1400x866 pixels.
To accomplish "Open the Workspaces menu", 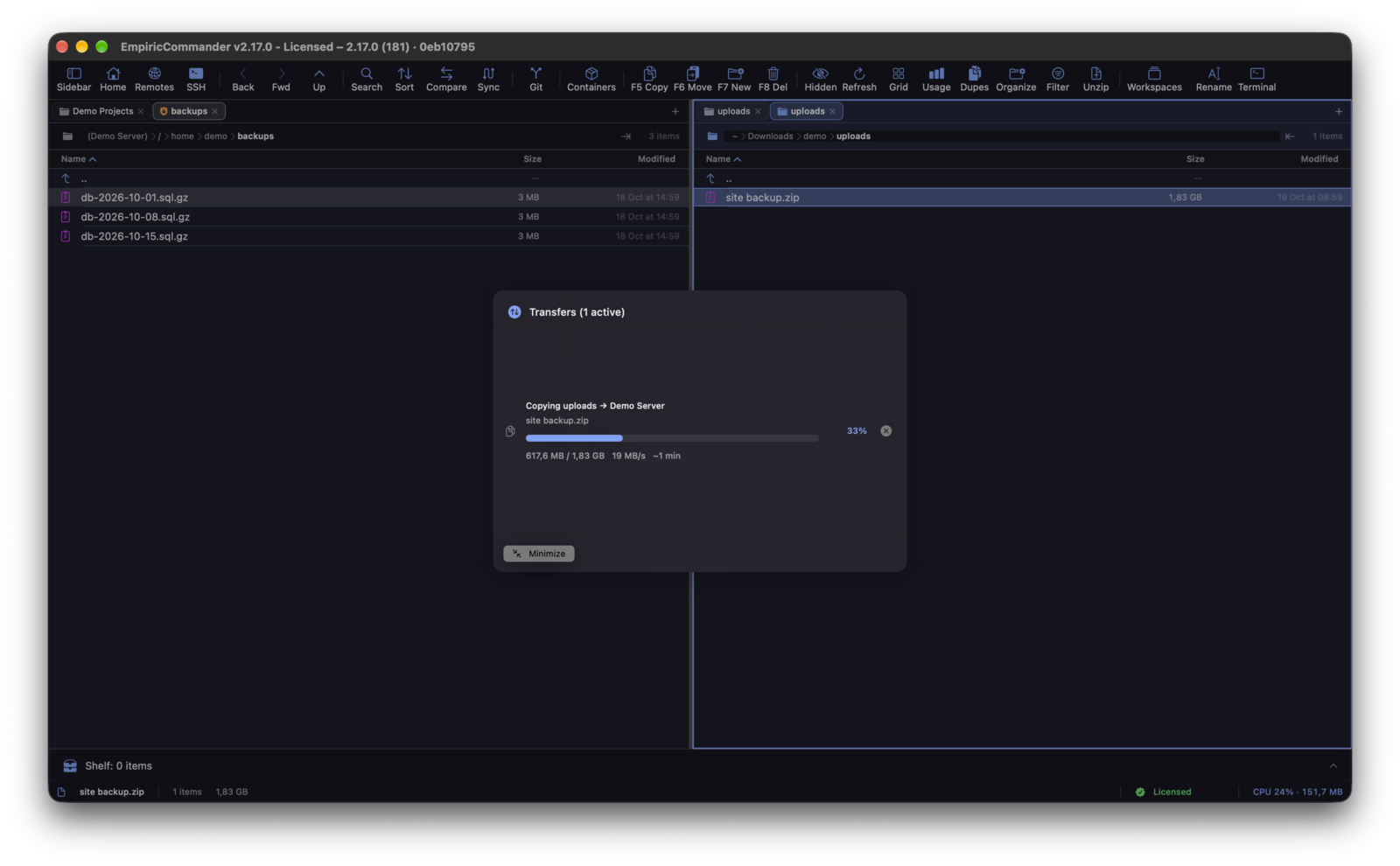I will (1154, 79).
